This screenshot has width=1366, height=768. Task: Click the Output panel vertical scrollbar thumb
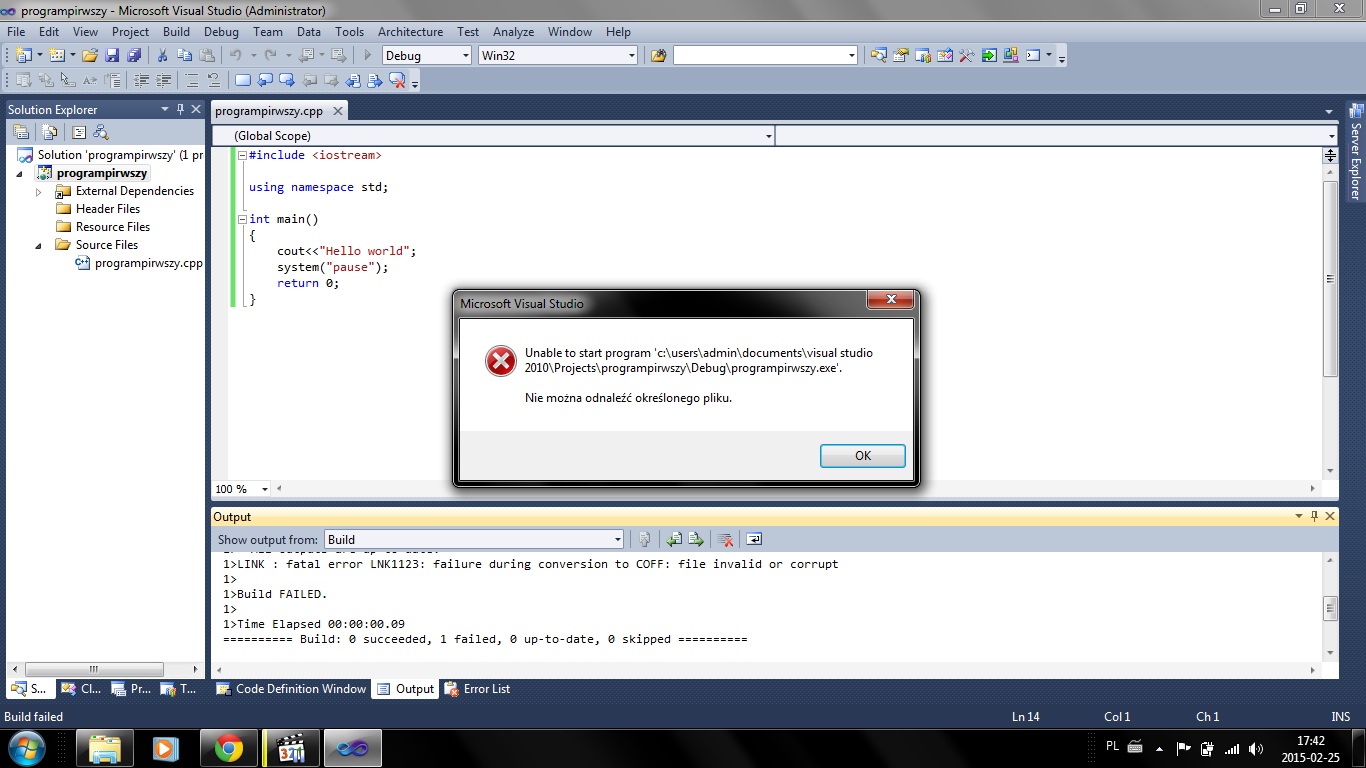tap(1330, 608)
